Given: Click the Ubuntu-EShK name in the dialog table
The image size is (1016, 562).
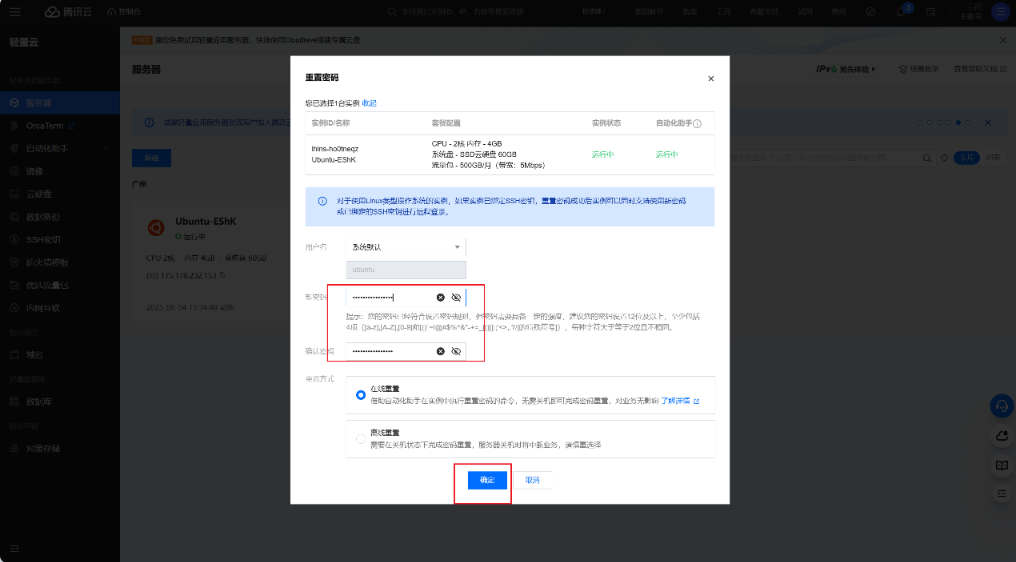Looking at the screenshot, I should pos(333,159).
